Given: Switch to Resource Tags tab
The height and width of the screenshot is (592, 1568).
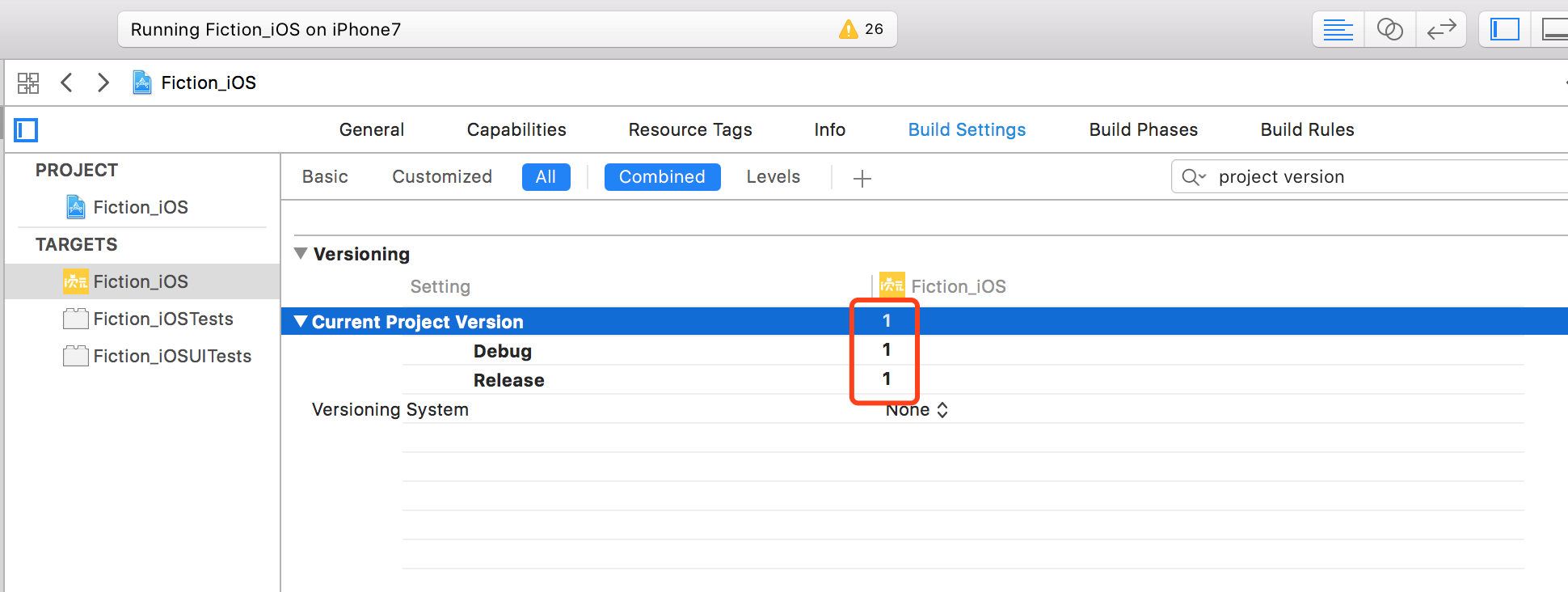Looking at the screenshot, I should [x=690, y=130].
